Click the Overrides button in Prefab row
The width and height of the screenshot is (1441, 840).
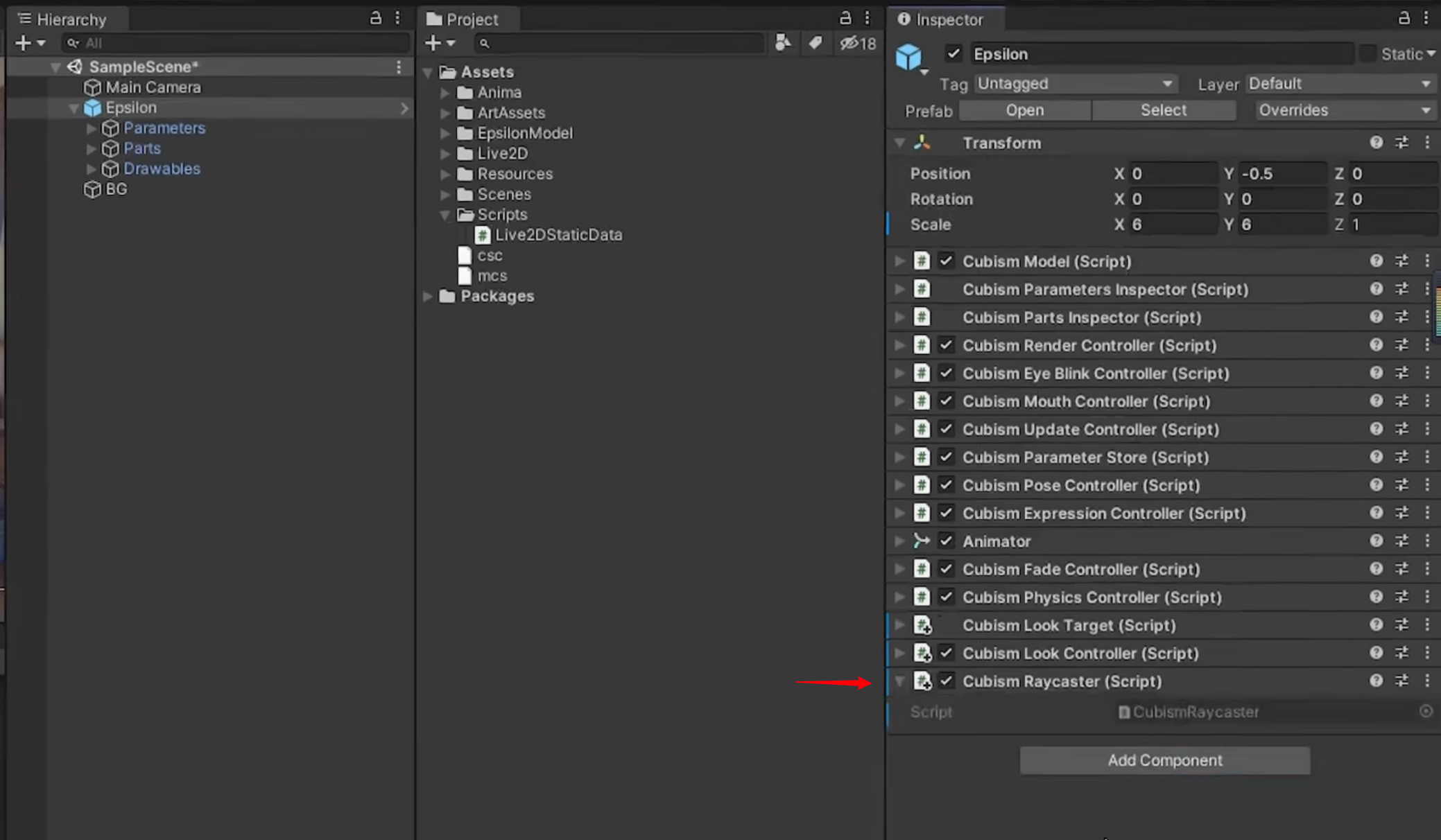click(1339, 110)
